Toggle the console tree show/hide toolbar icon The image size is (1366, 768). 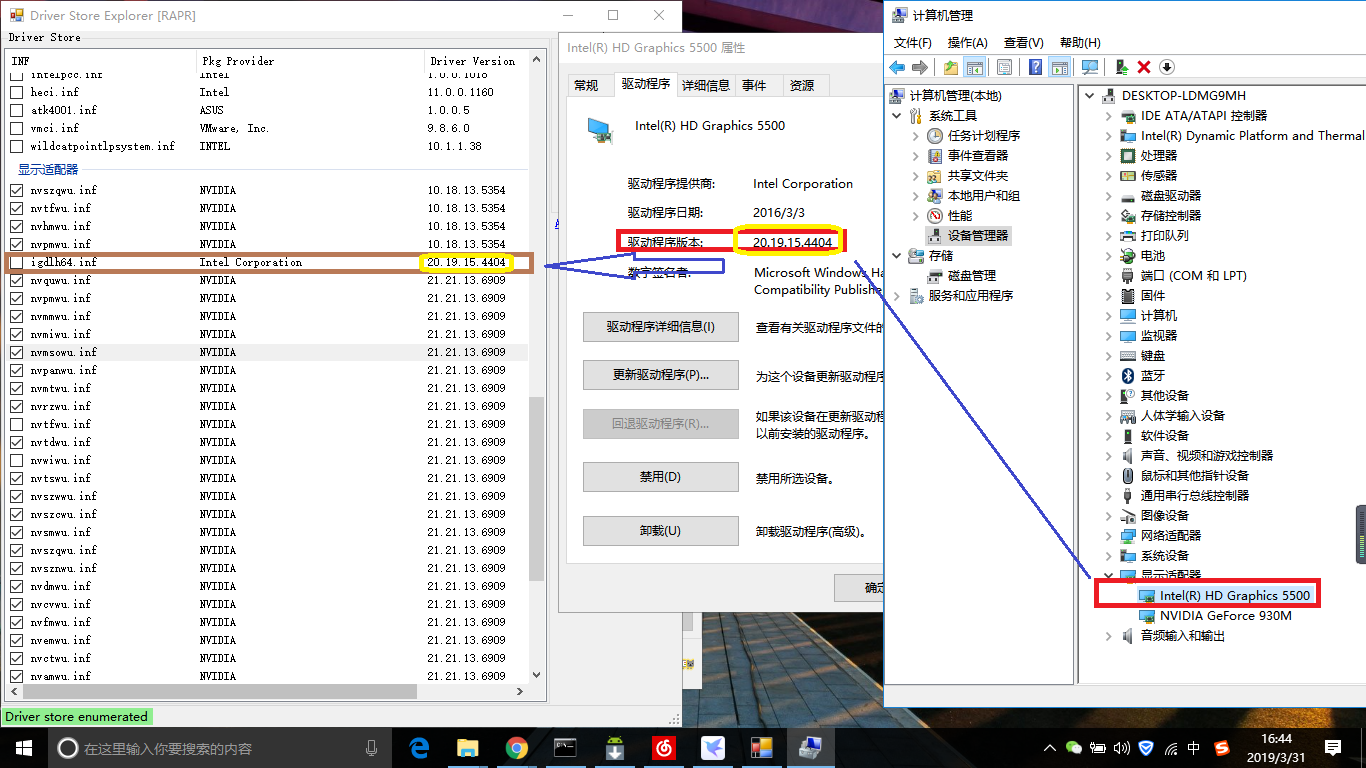point(973,67)
